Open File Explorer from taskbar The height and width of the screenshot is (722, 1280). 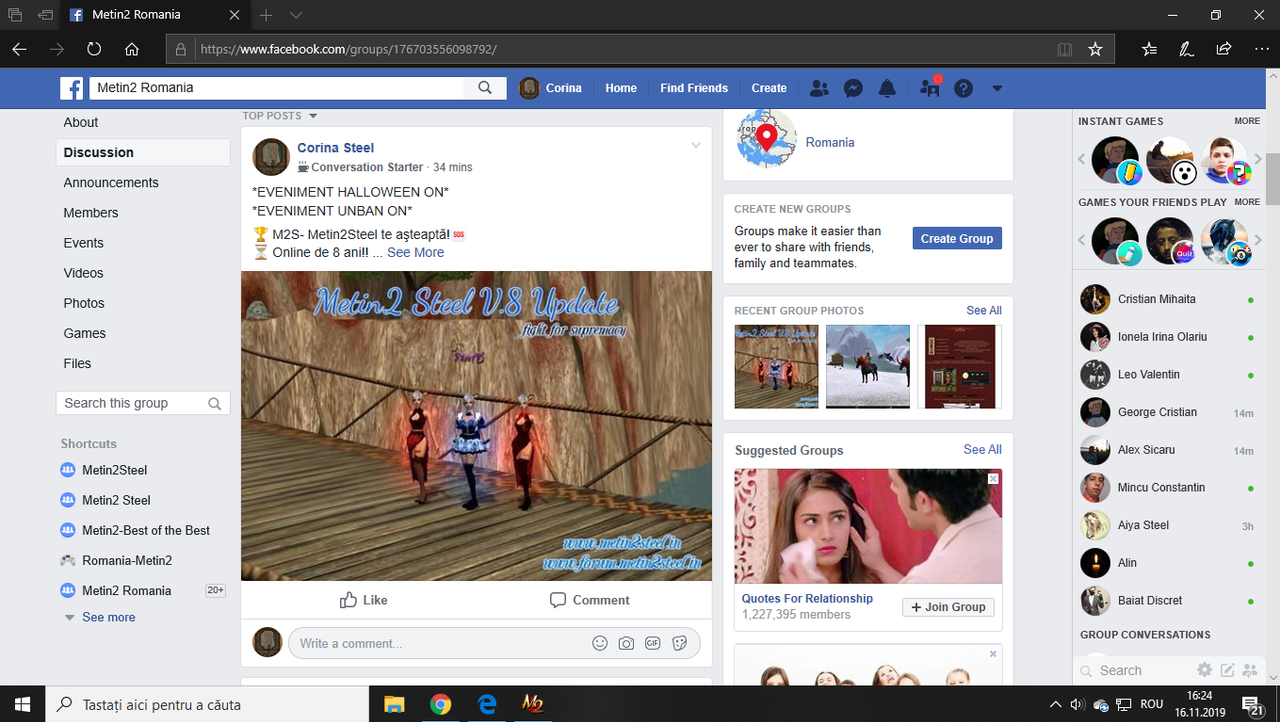pos(394,704)
